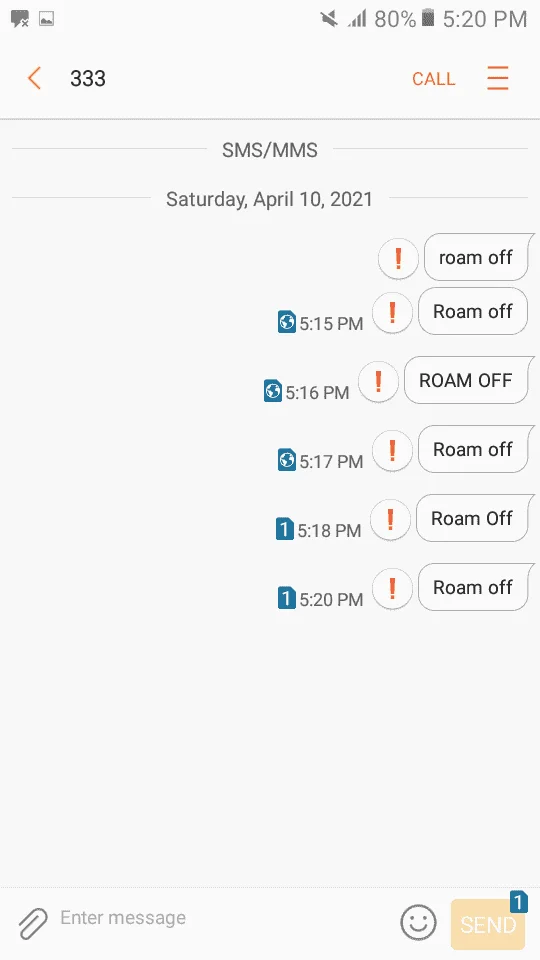Tap the back arrow next to 333

(34, 78)
